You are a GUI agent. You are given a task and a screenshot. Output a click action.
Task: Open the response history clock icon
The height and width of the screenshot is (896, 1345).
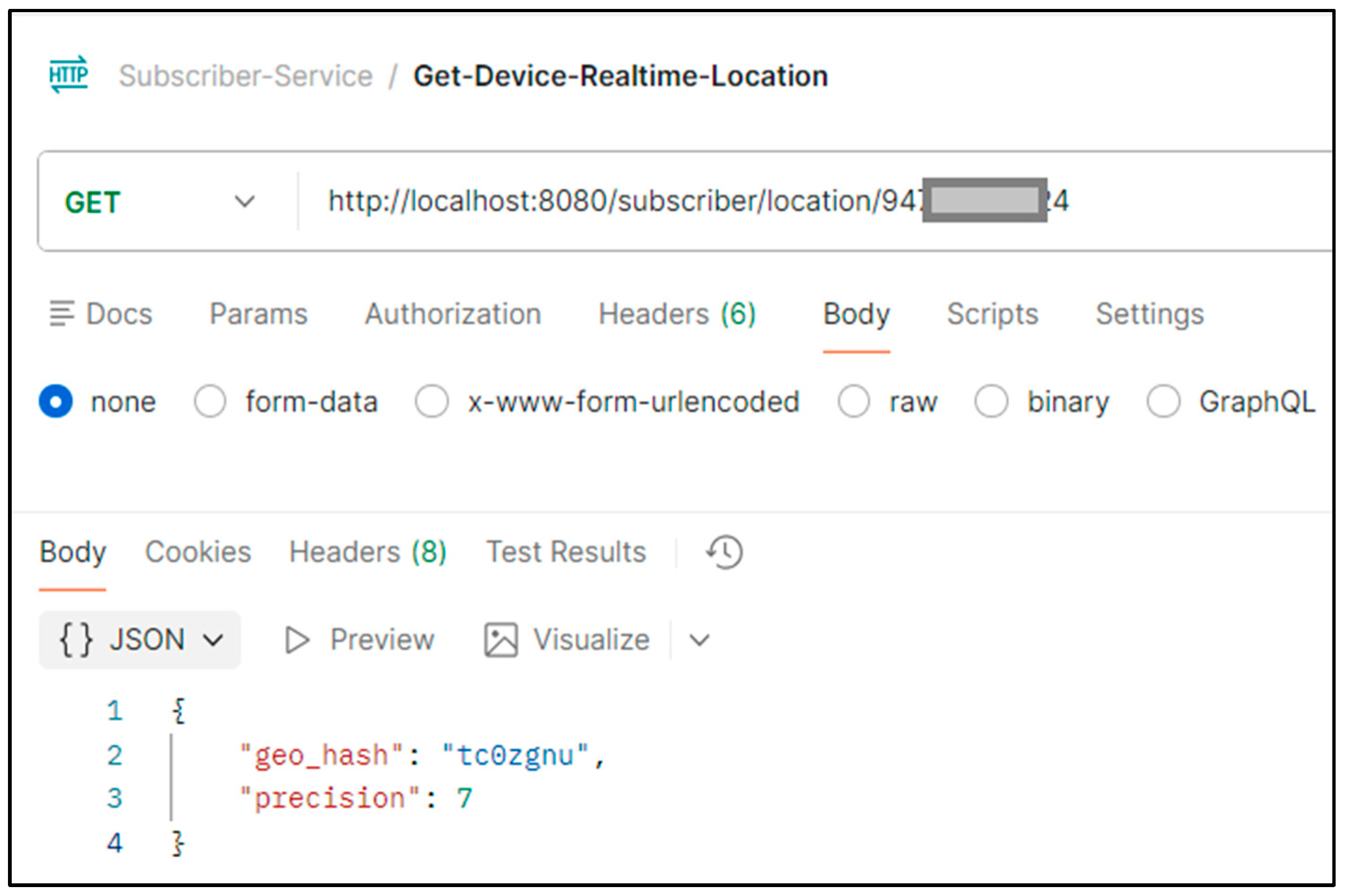pos(724,552)
